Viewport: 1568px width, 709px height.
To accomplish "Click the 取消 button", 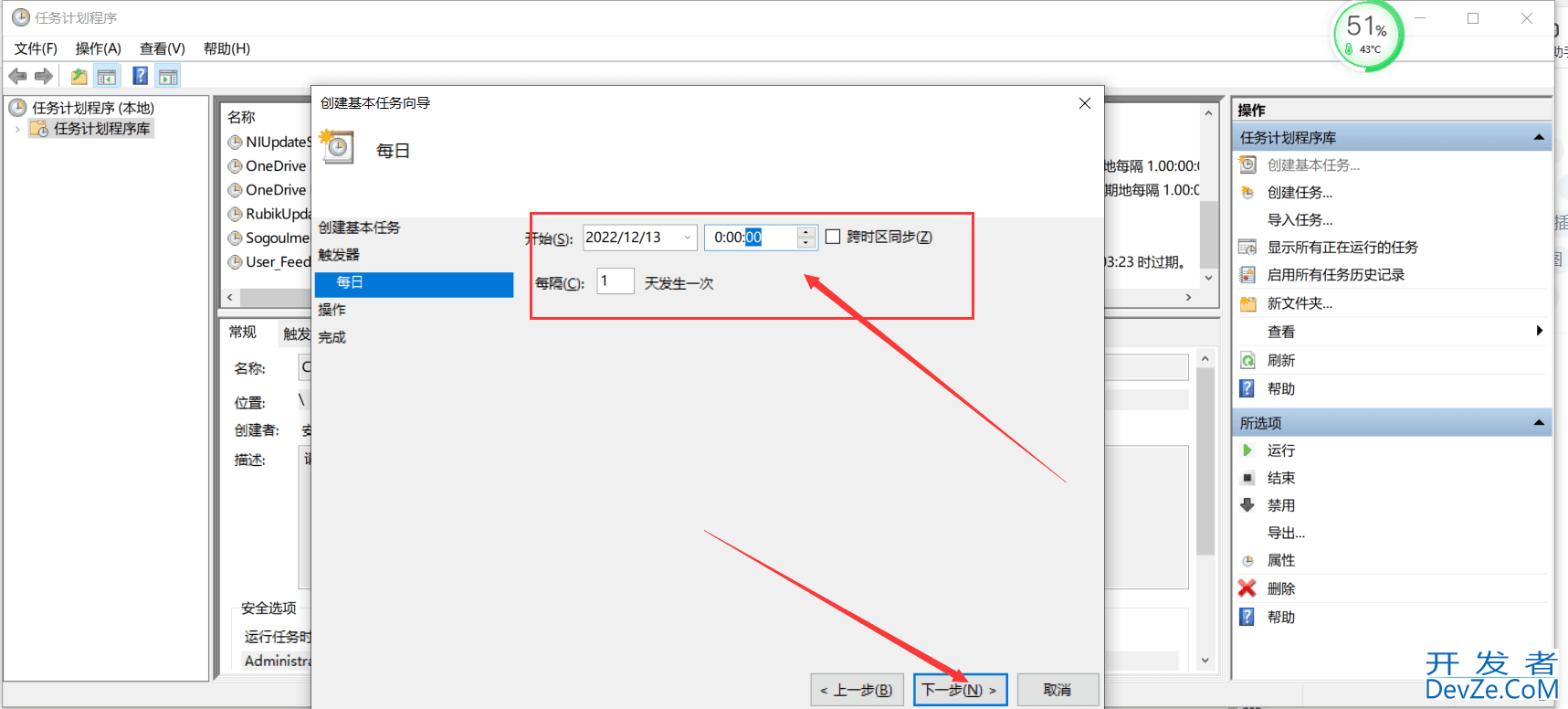I will (1058, 690).
